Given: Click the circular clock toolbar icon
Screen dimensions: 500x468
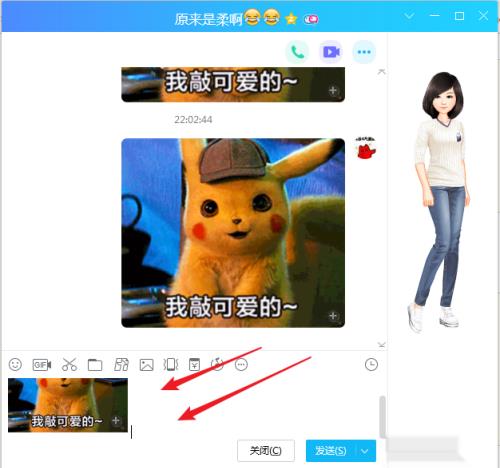Looking at the screenshot, I should 217,365.
